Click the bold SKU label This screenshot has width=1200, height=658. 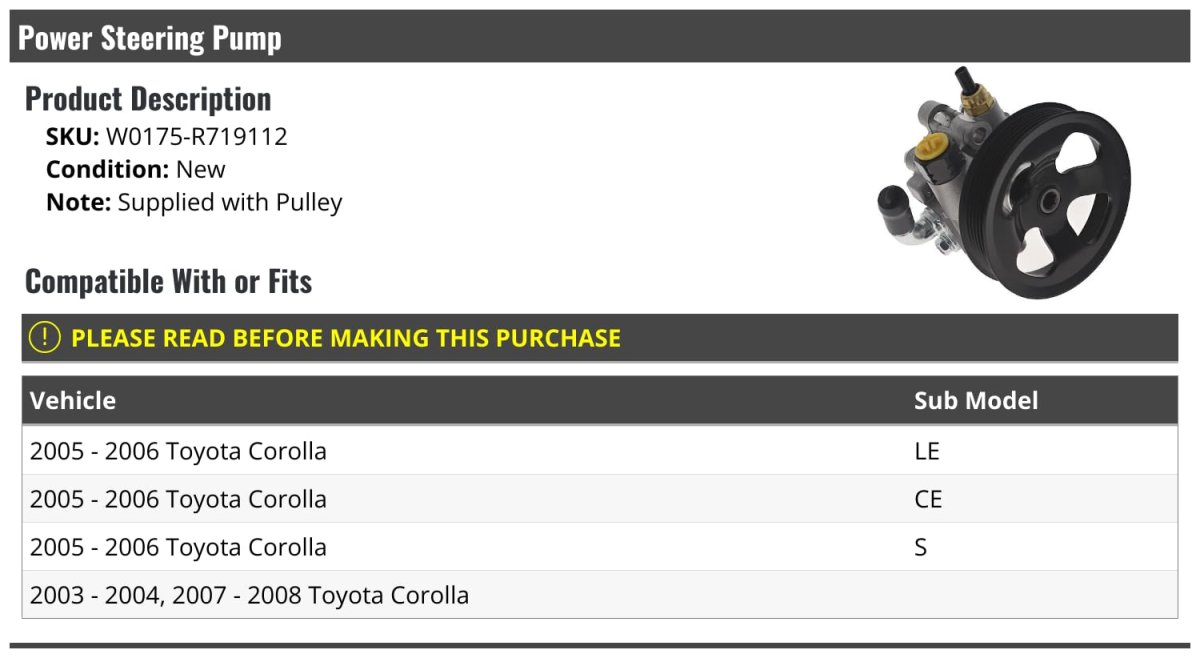(72, 137)
